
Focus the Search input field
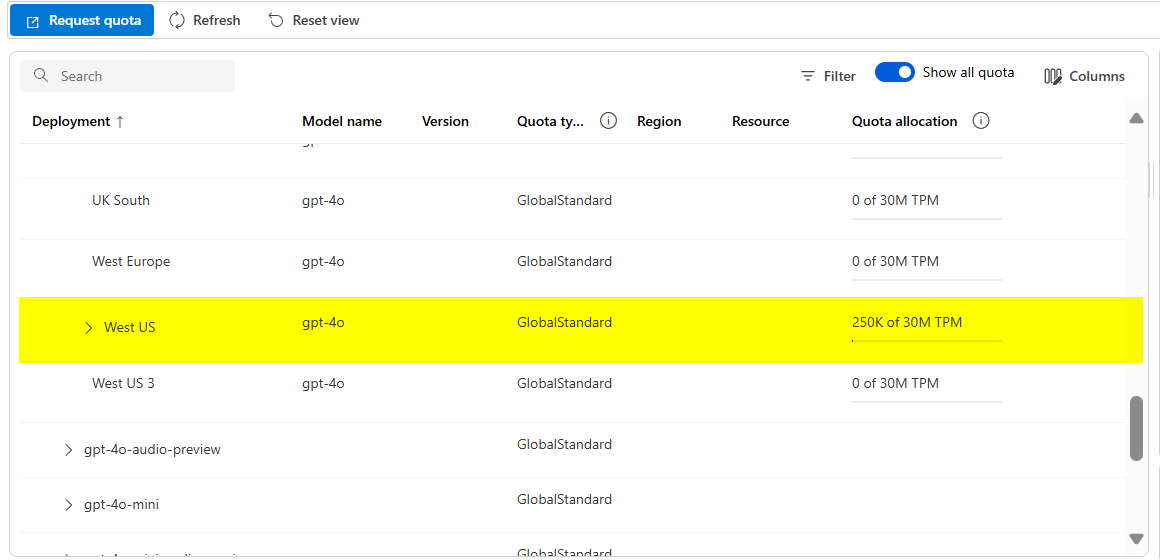(127, 76)
